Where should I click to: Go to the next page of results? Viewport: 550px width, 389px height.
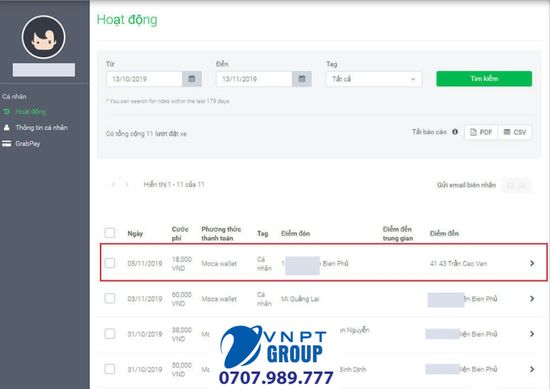(126, 185)
